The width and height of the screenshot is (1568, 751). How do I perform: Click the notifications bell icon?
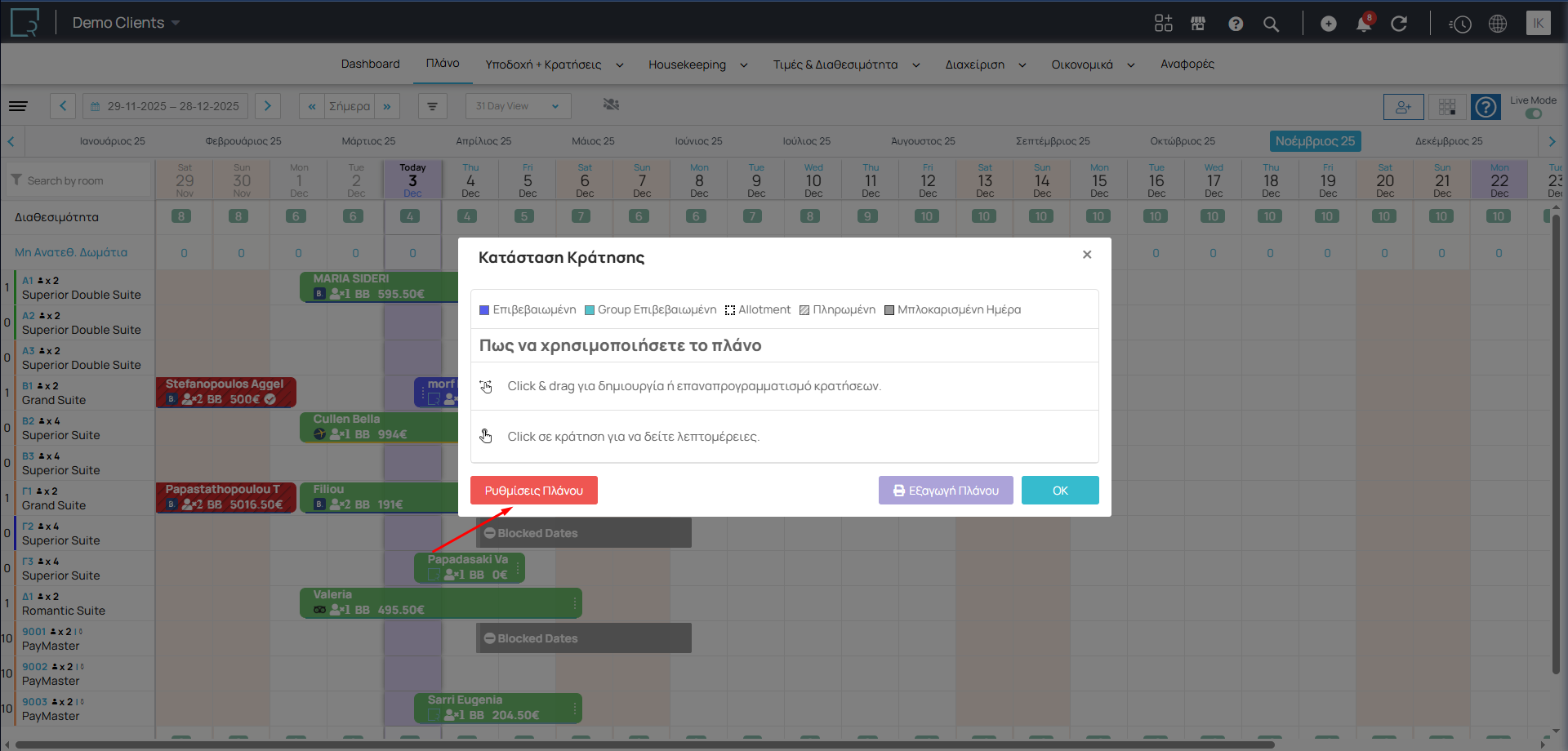tap(1363, 24)
